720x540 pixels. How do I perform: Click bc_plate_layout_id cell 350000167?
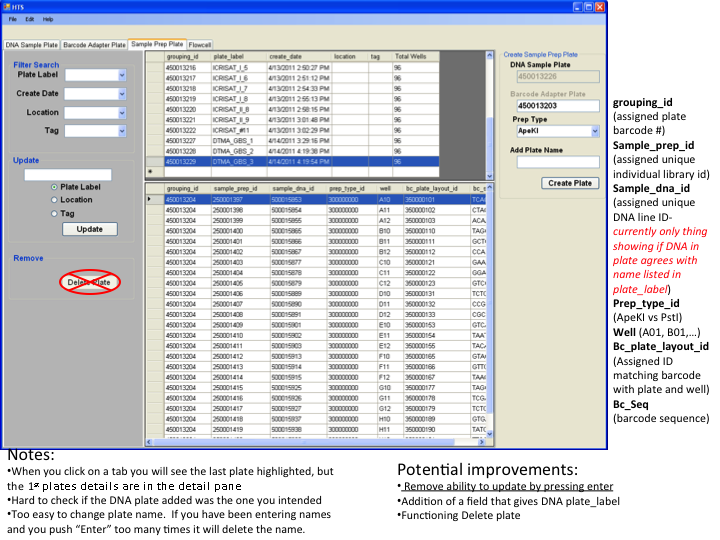(436, 377)
